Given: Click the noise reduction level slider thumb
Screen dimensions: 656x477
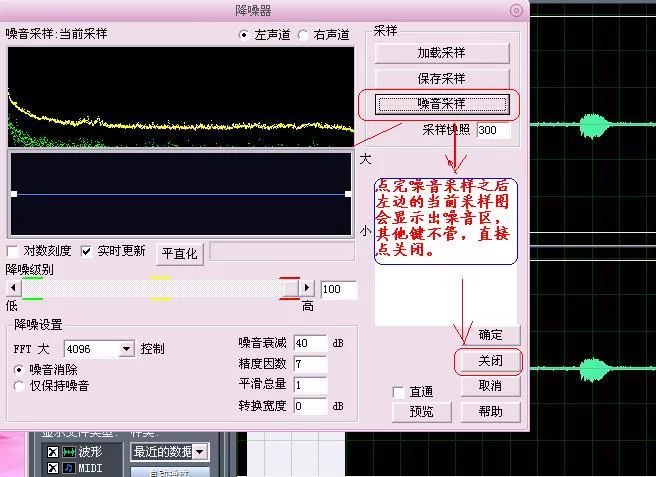Looking at the screenshot, I should 290,288.
